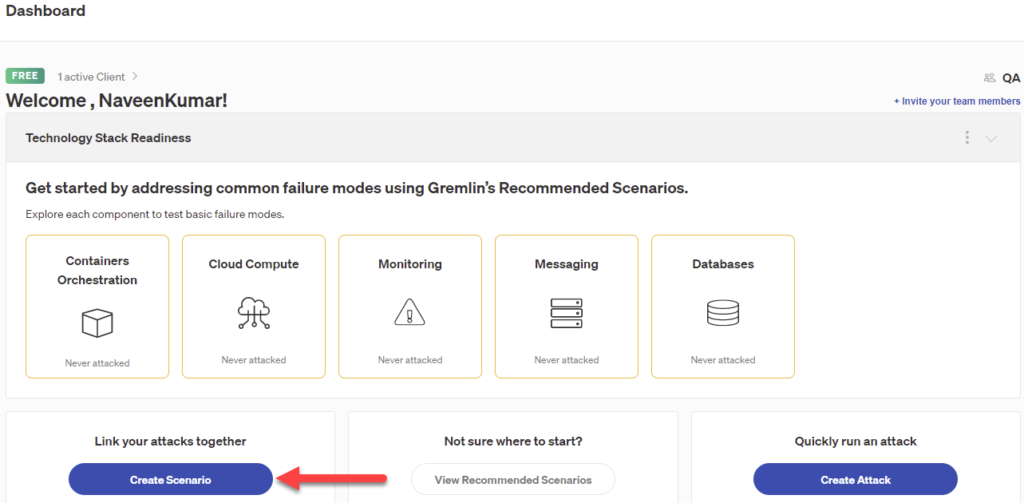Screen dimensions: 1024x503
Task: Click the Monitoring warning triangle icon
Action: (410, 314)
